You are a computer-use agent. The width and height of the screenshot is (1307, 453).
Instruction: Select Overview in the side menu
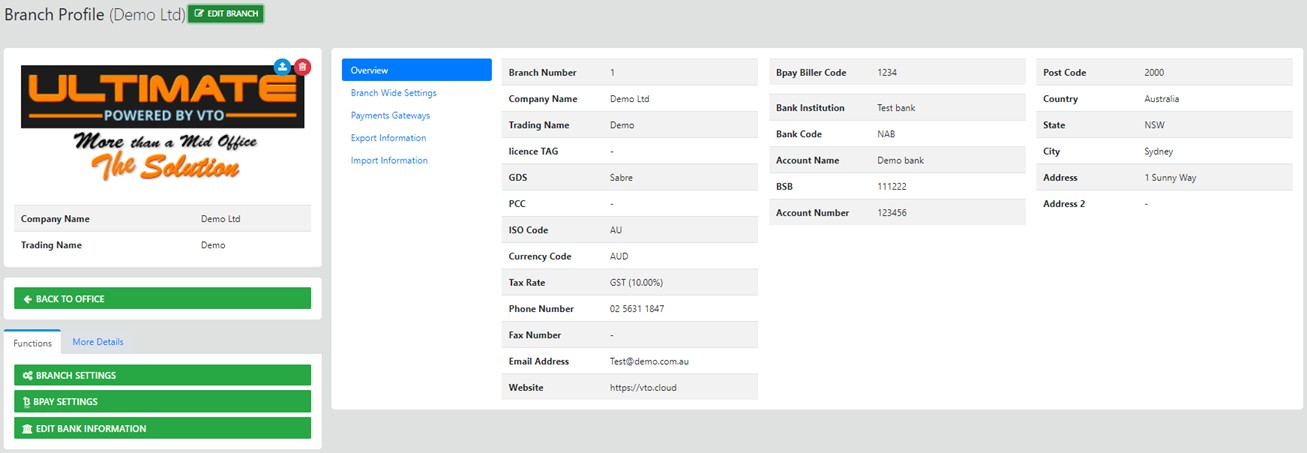(x=416, y=70)
